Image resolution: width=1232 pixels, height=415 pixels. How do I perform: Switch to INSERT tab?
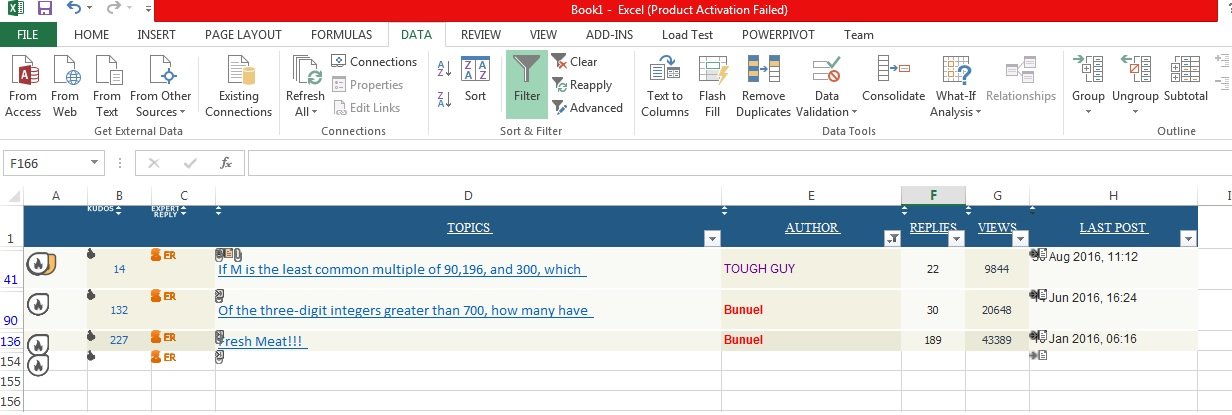tap(156, 34)
